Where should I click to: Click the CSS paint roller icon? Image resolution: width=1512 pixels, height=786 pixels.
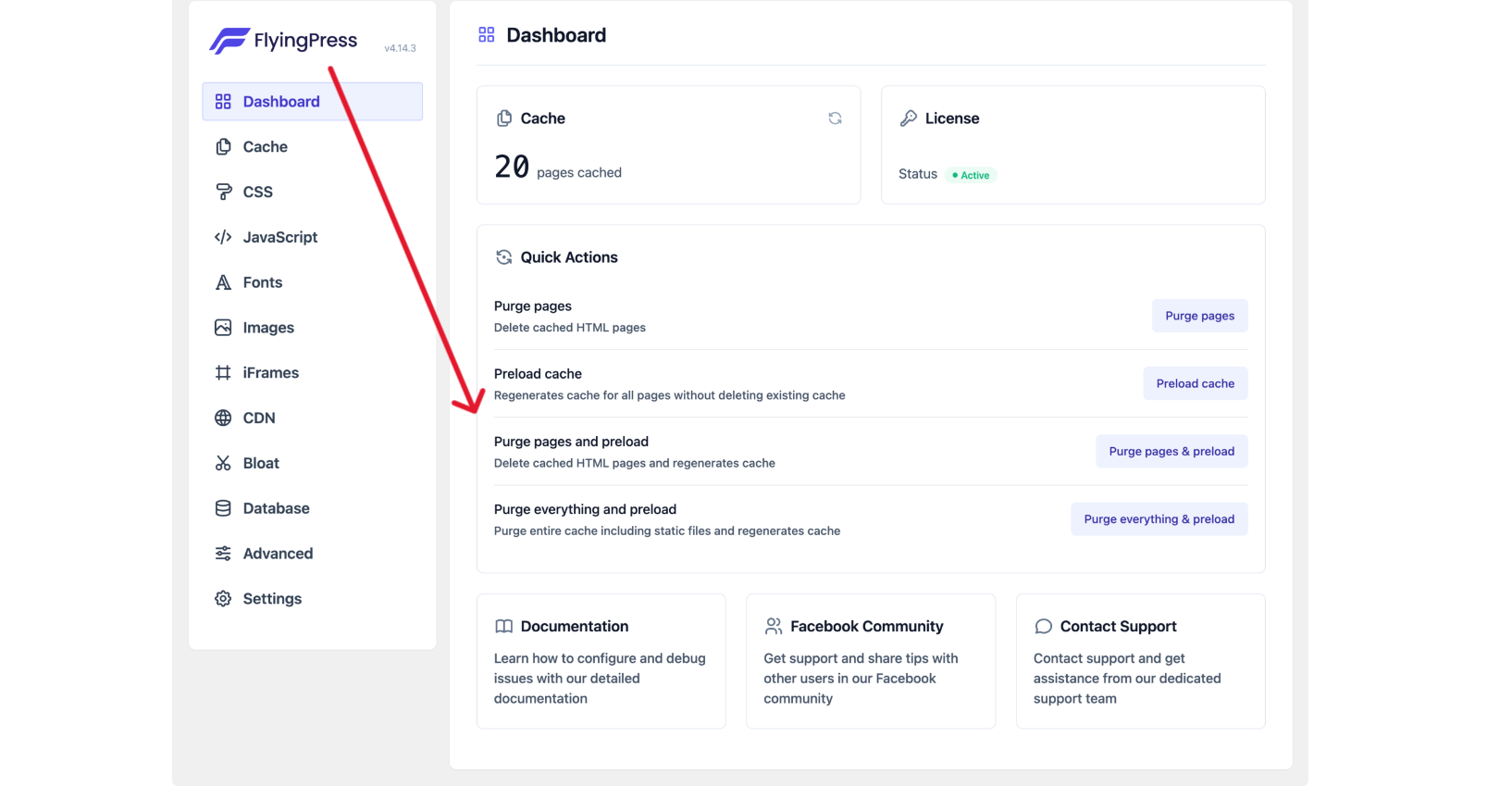[x=223, y=192]
